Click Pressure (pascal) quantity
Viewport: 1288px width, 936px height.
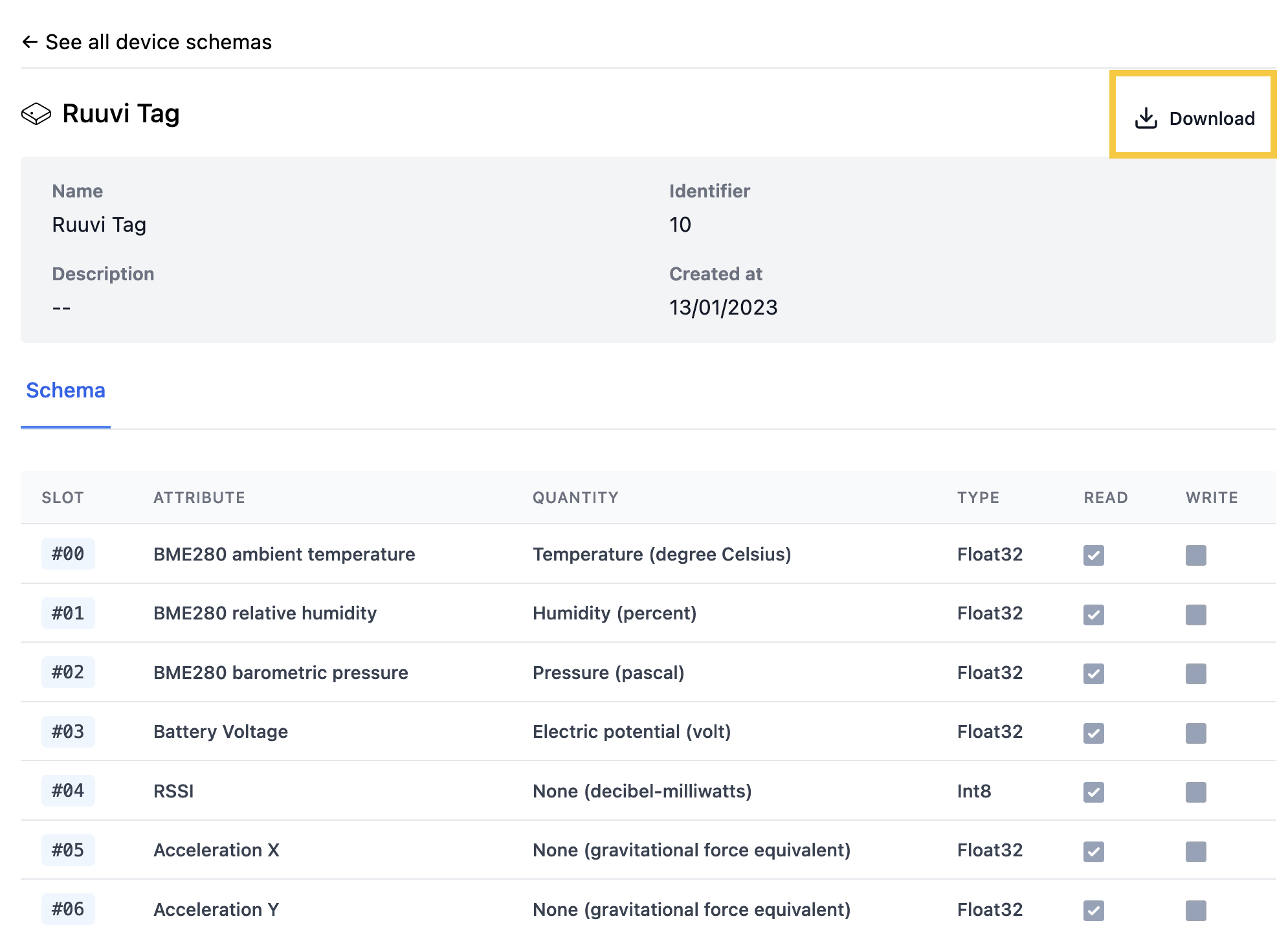click(x=608, y=673)
